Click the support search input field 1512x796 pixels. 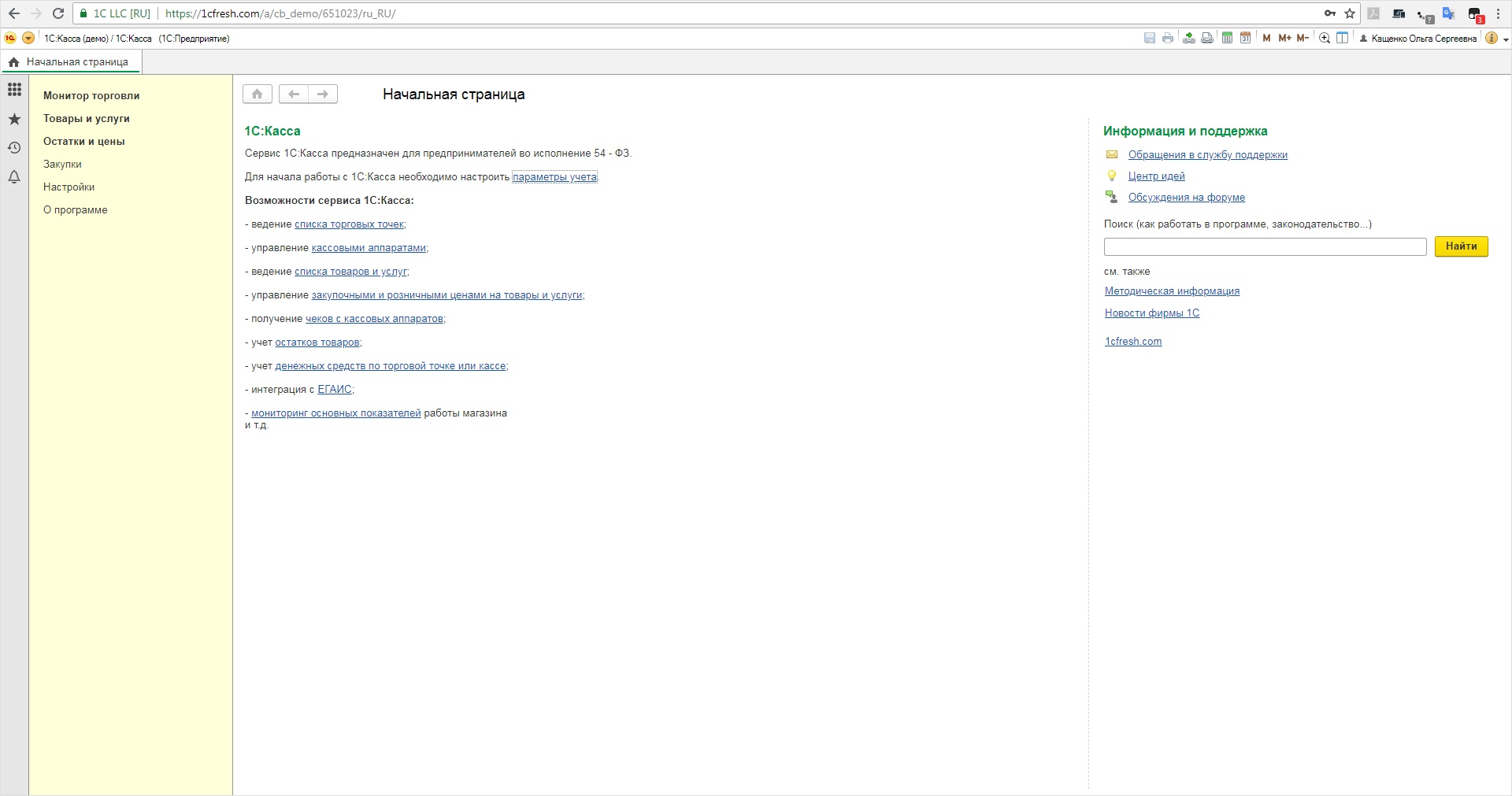[x=1266, y=247]
